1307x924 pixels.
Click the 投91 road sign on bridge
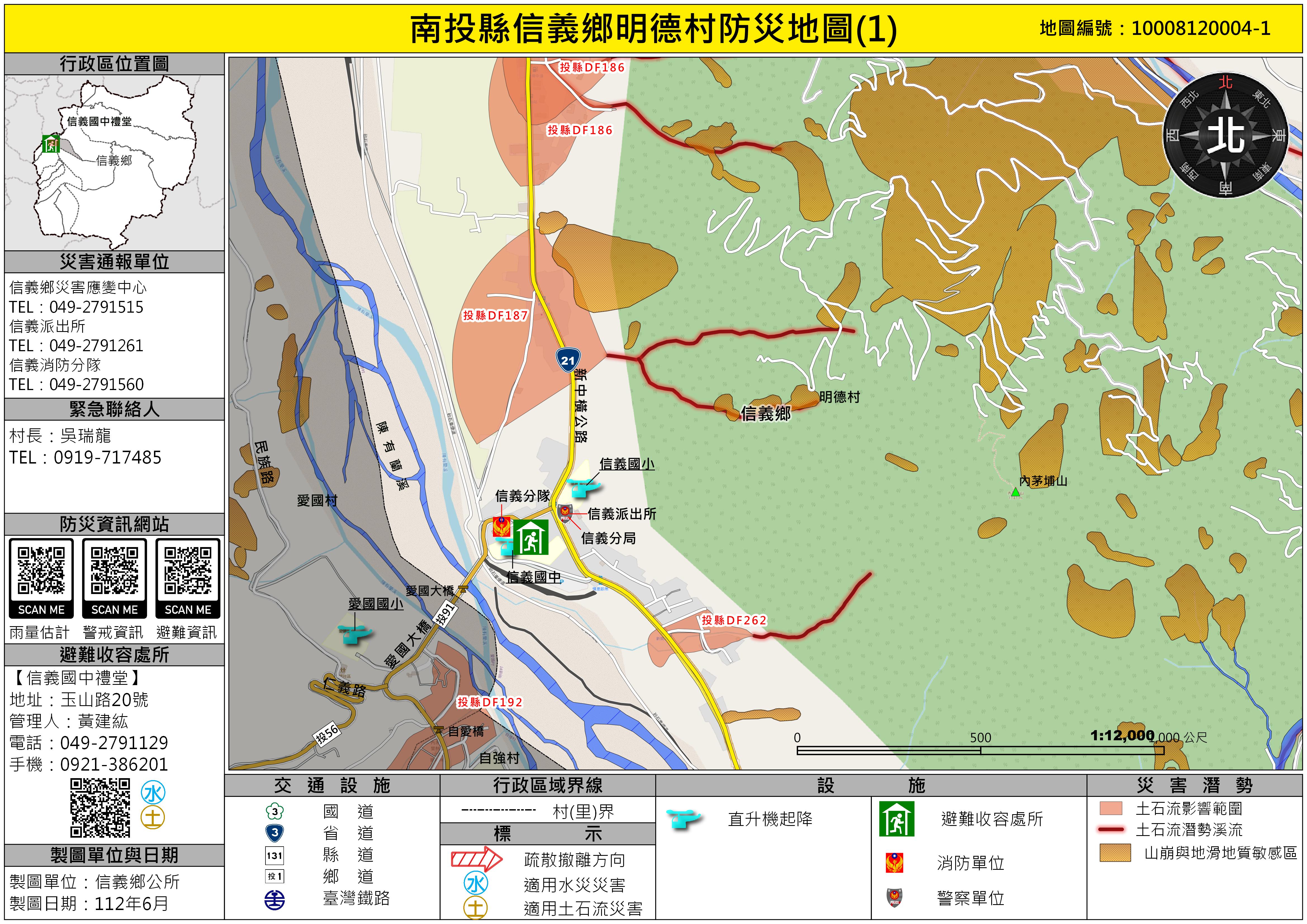click(x=445, y=614)
